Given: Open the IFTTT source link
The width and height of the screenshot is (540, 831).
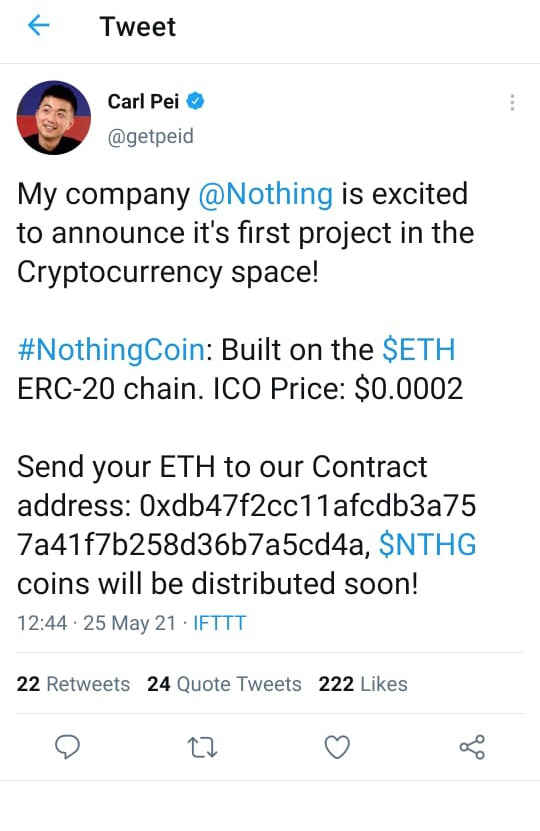Looking at the screenshot, I should tap(219, 623).
